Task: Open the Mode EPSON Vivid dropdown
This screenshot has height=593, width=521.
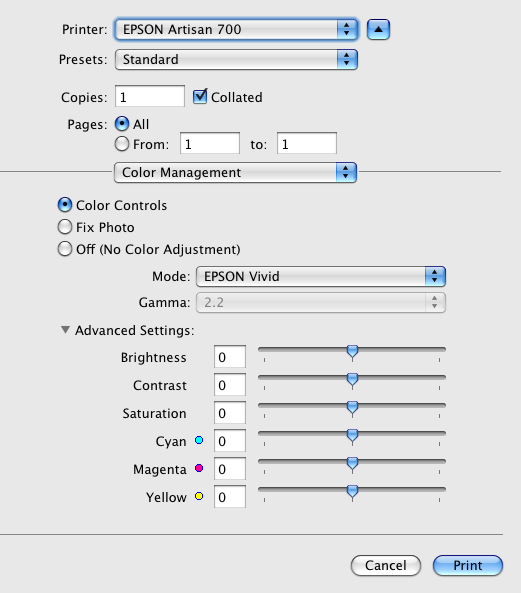Action: (321, 276)
